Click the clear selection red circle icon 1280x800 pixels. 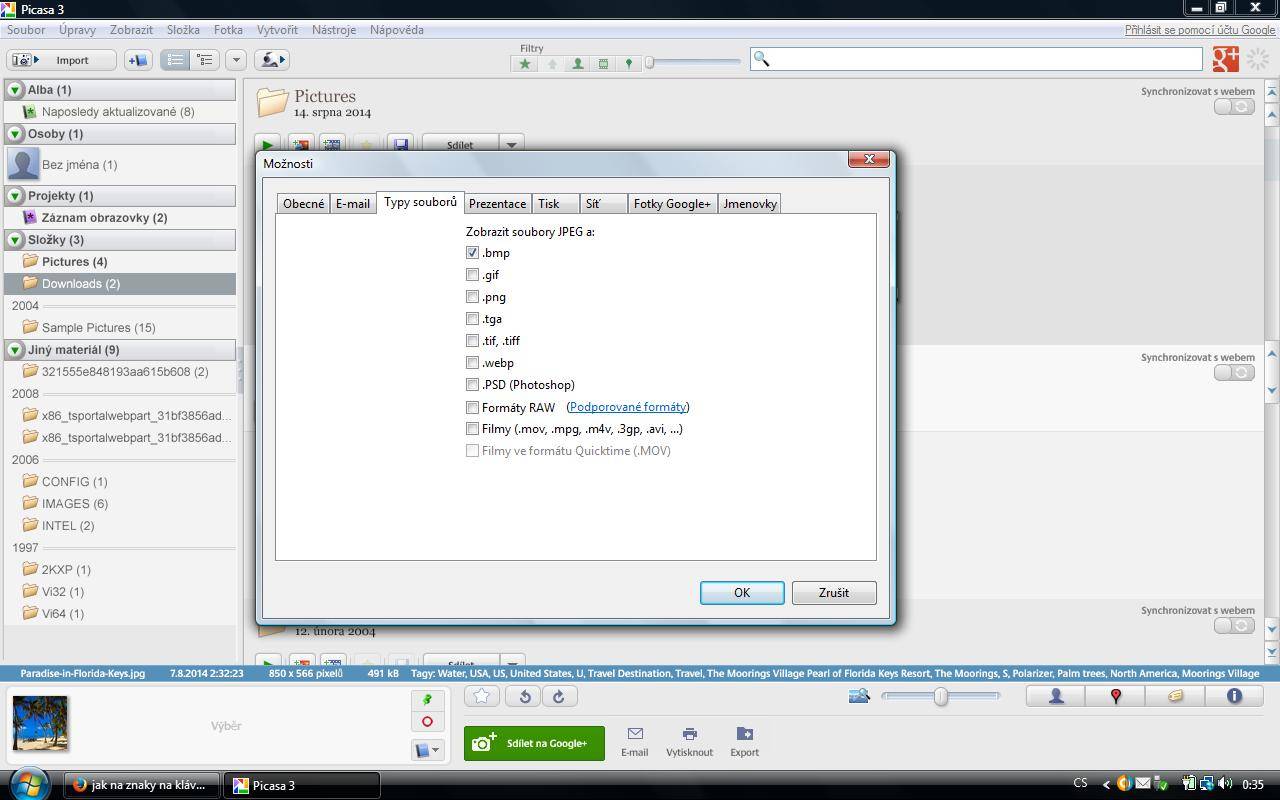427,722
